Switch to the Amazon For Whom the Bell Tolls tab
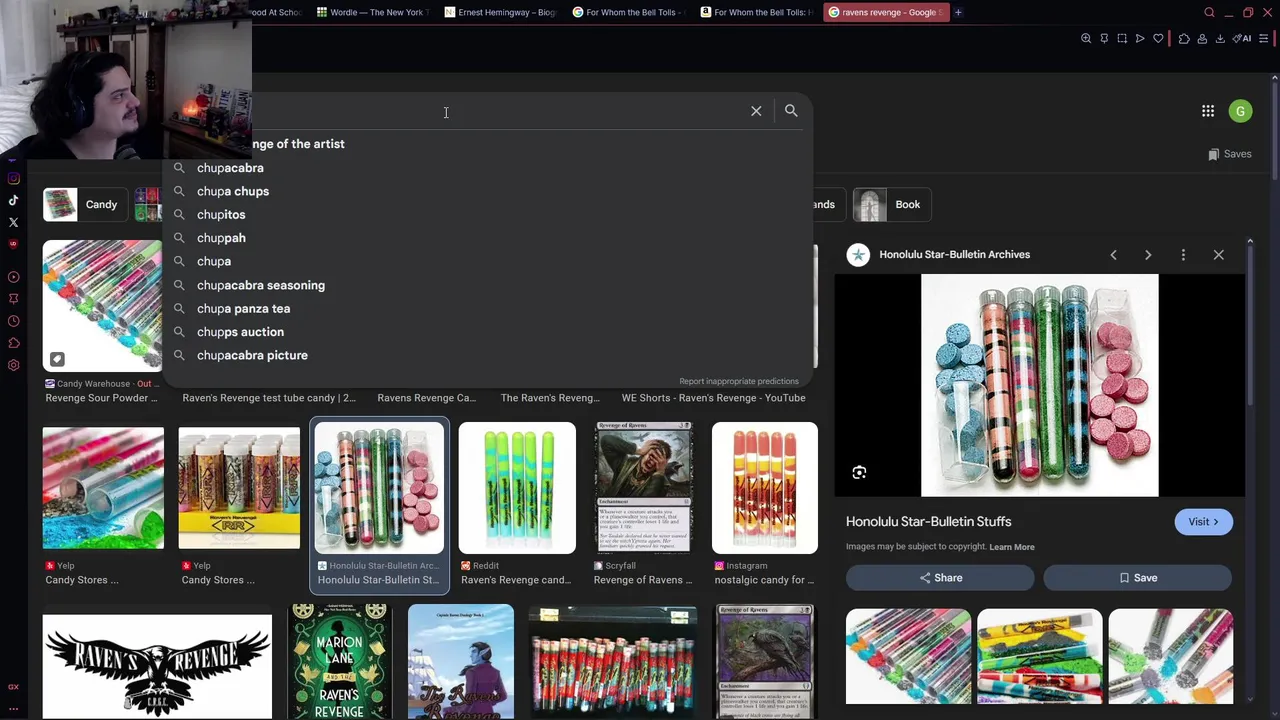Viewport: 1280px width, 720px height. pyautogui.click(x=755, y=12)
